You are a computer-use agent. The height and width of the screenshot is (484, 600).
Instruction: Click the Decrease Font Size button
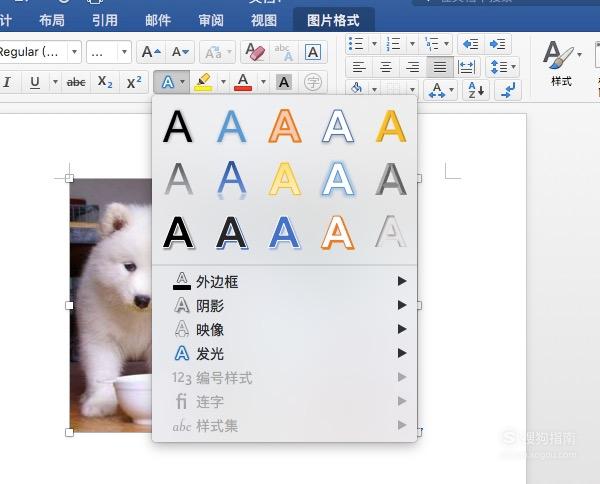pos(180,52)
